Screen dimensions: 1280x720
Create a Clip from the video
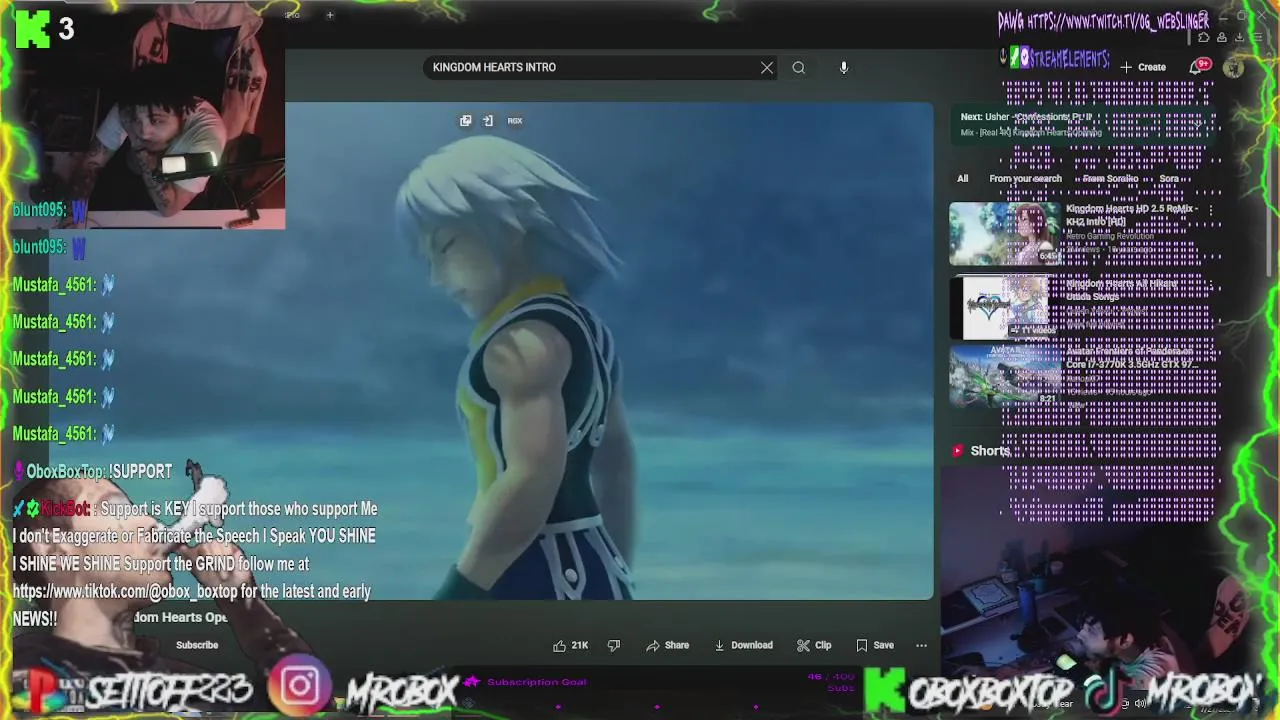814,645
